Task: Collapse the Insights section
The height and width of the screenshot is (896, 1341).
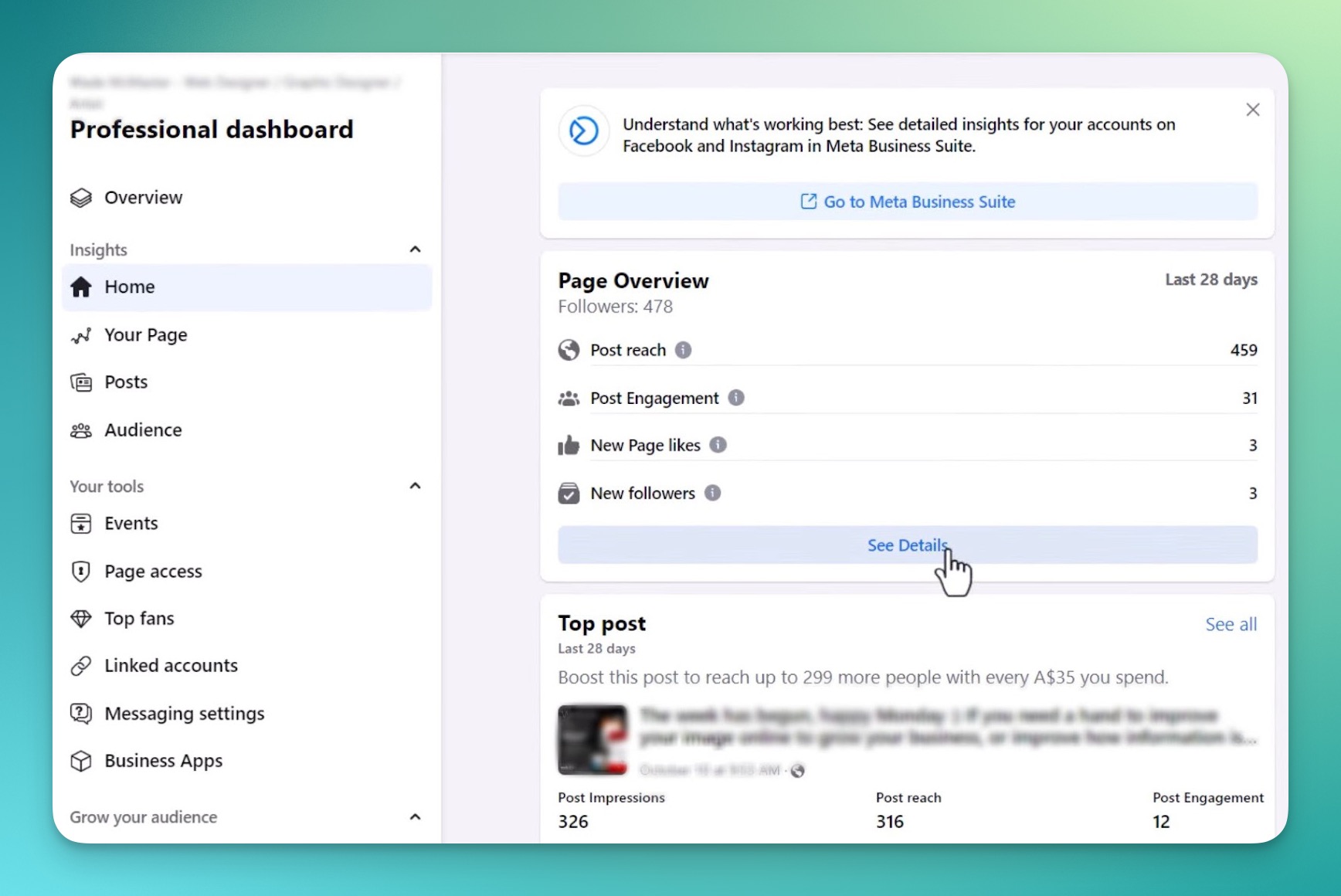Action: click(416, 249)
